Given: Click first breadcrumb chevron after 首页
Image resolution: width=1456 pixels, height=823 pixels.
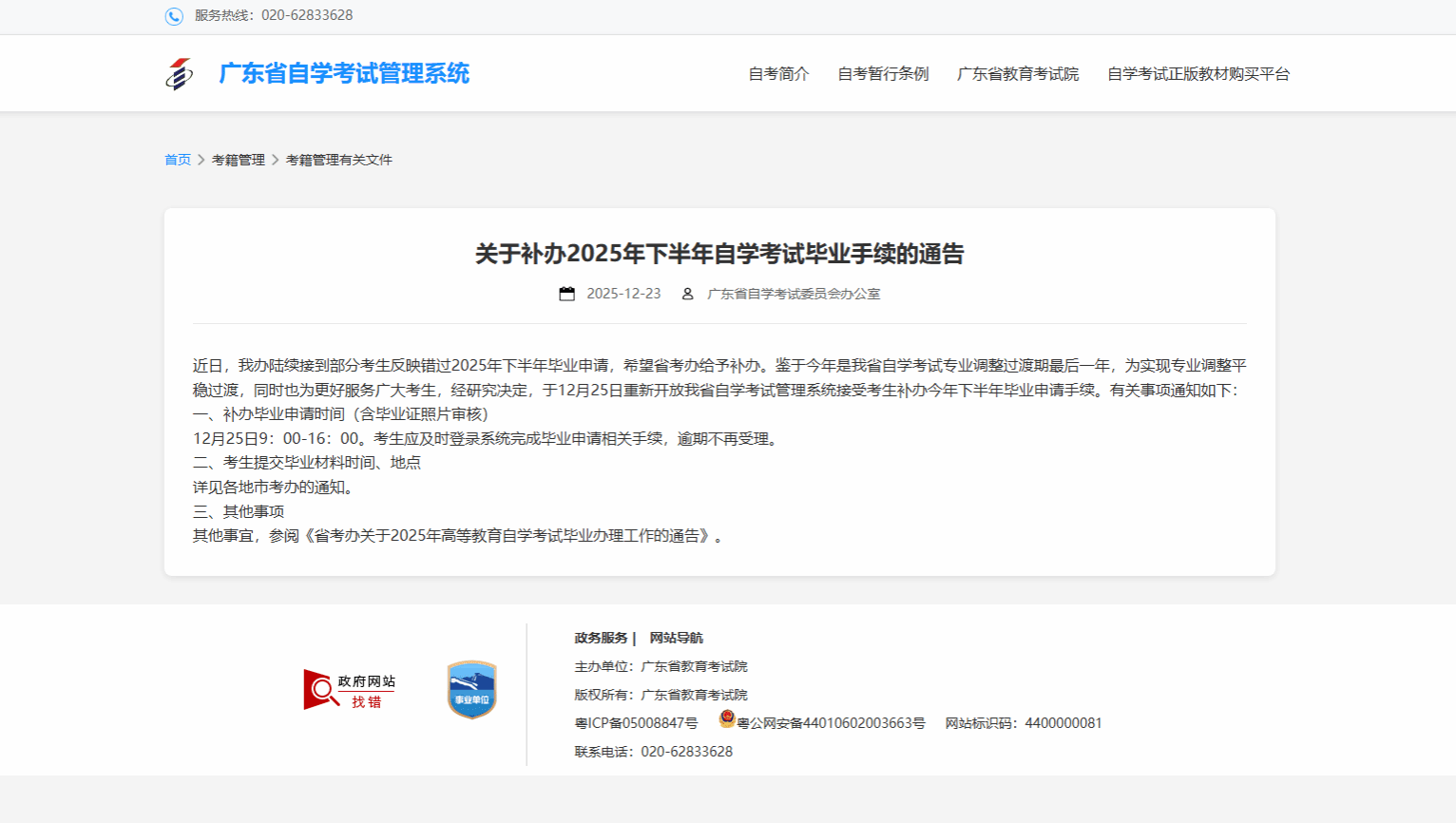Looking at the screenshot, I should [x=201, y=160].
